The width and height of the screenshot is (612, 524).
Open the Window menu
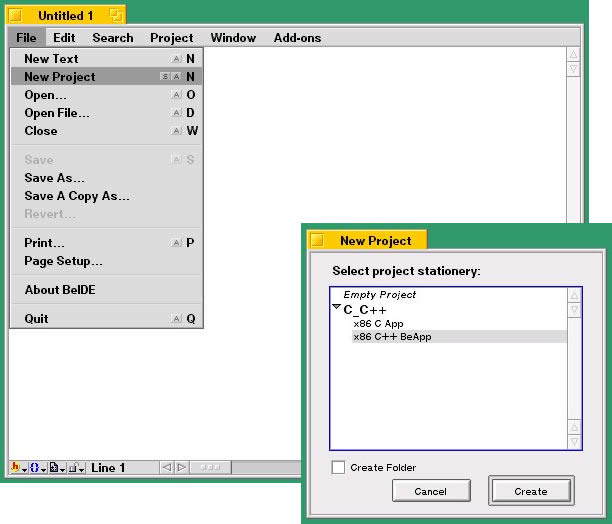tap(233, 38)
